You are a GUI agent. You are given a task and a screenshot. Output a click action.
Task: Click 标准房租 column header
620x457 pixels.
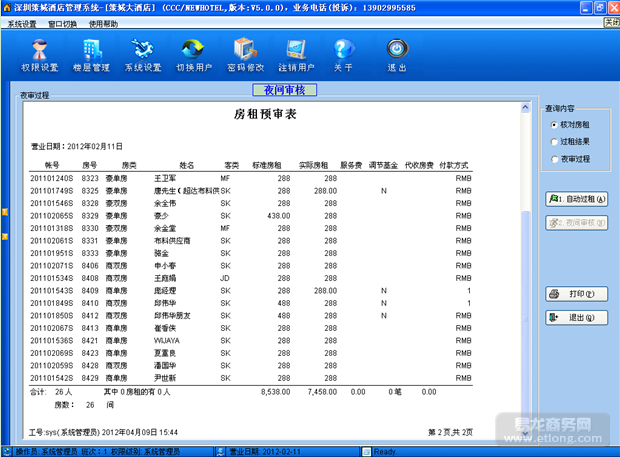pyautogui.click(x=267, y=165)
